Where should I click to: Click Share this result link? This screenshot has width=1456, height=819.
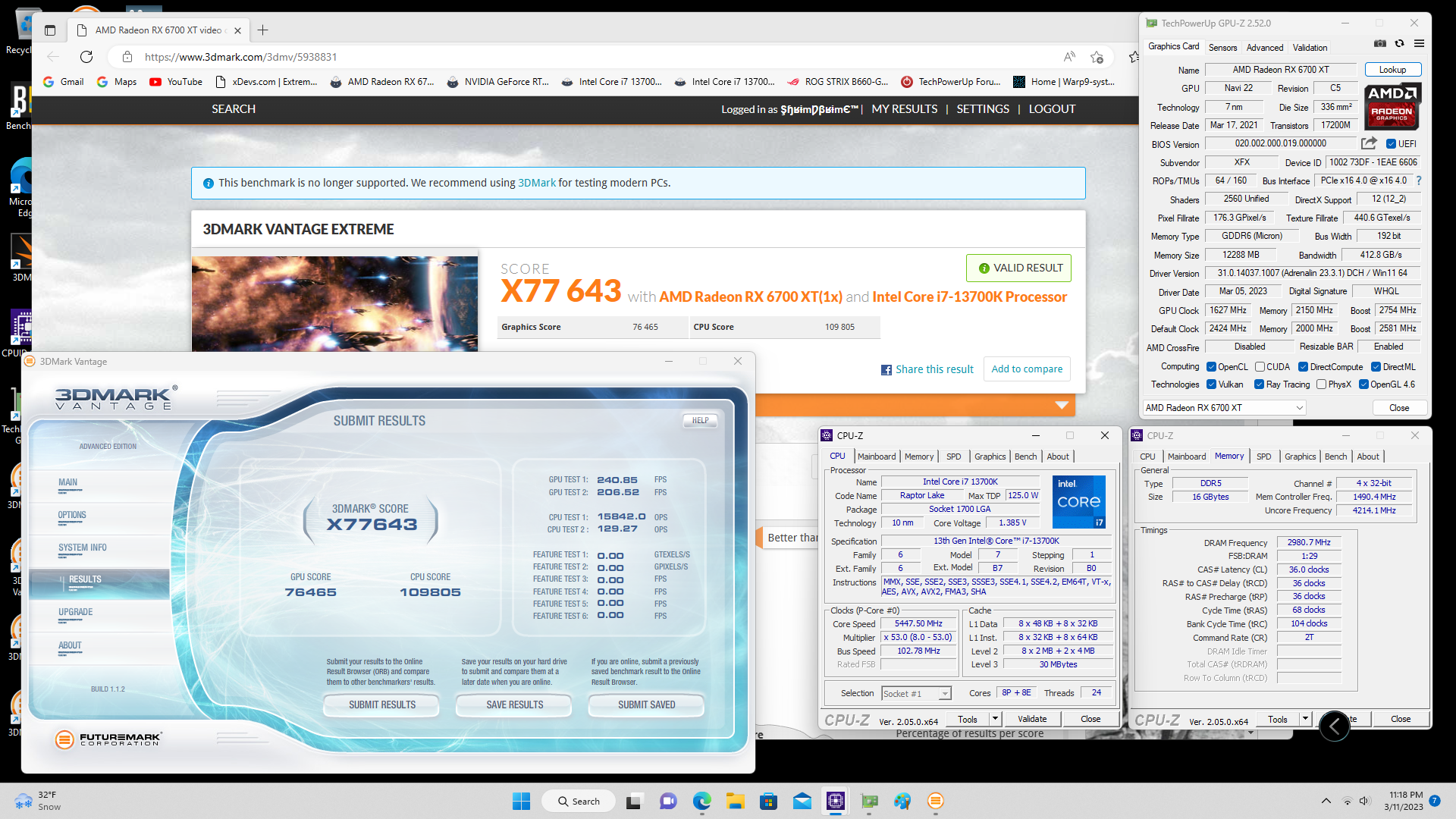(934, 369)
